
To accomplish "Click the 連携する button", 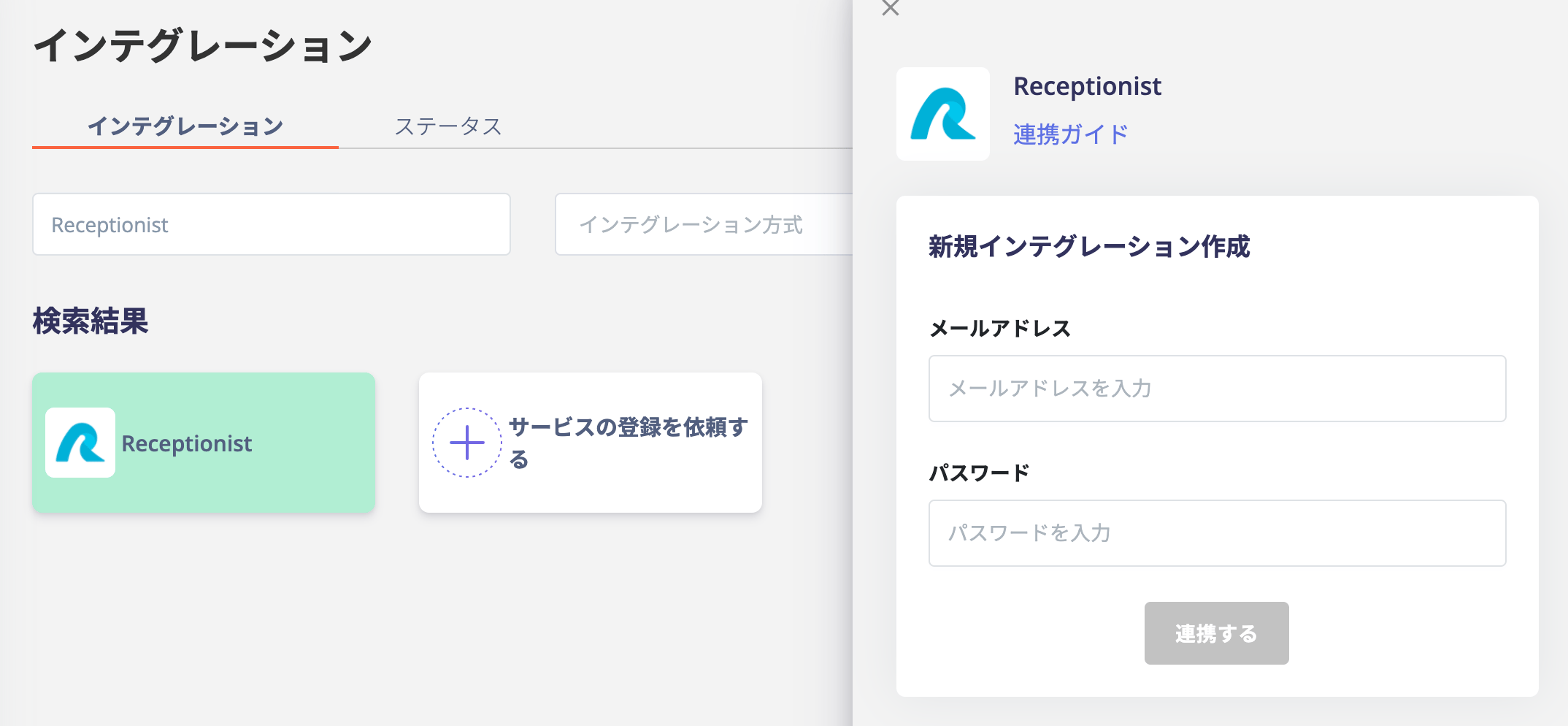I will [x=1216, y=633].
